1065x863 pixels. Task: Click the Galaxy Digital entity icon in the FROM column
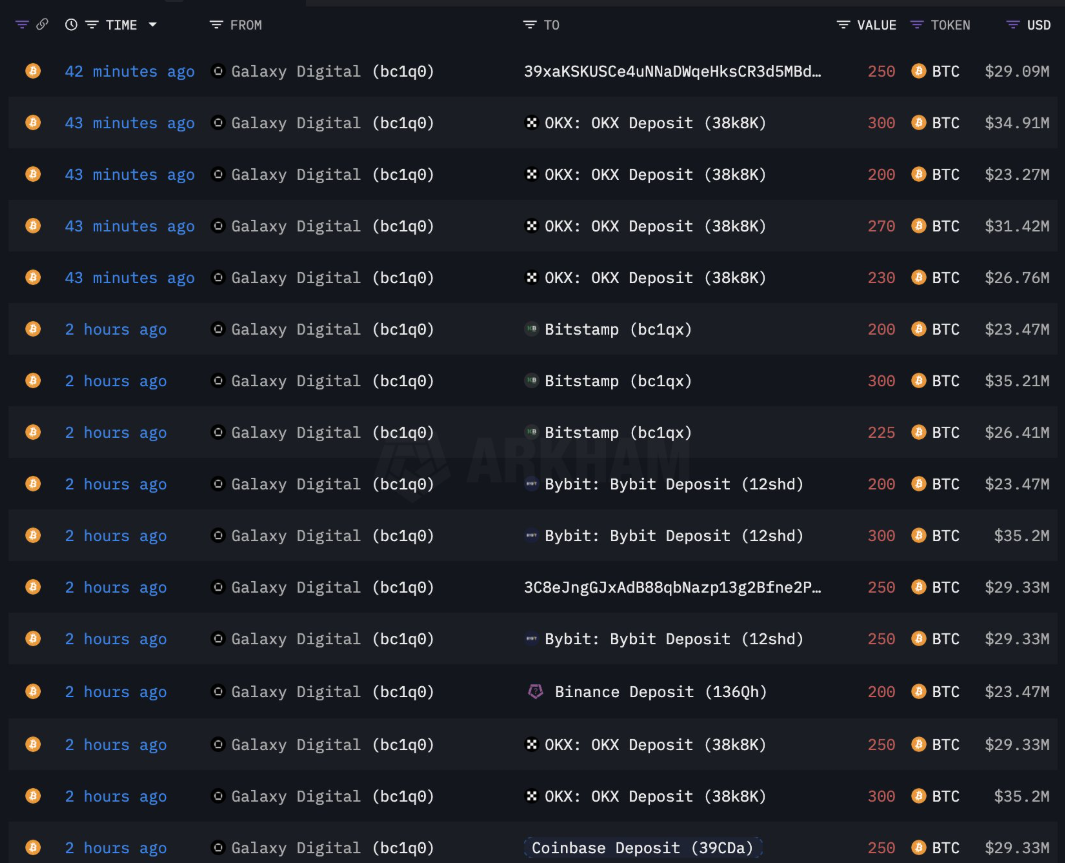(216, 71)
